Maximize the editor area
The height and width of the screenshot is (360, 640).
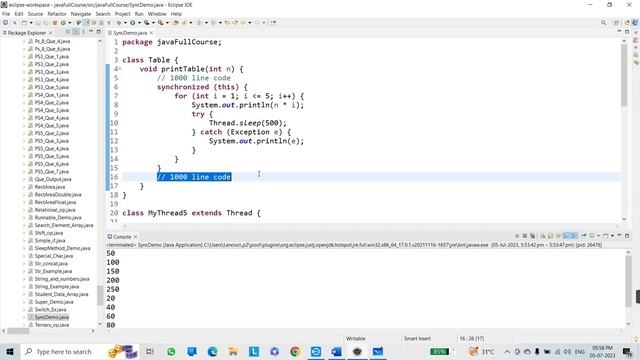tap(627, 32)
